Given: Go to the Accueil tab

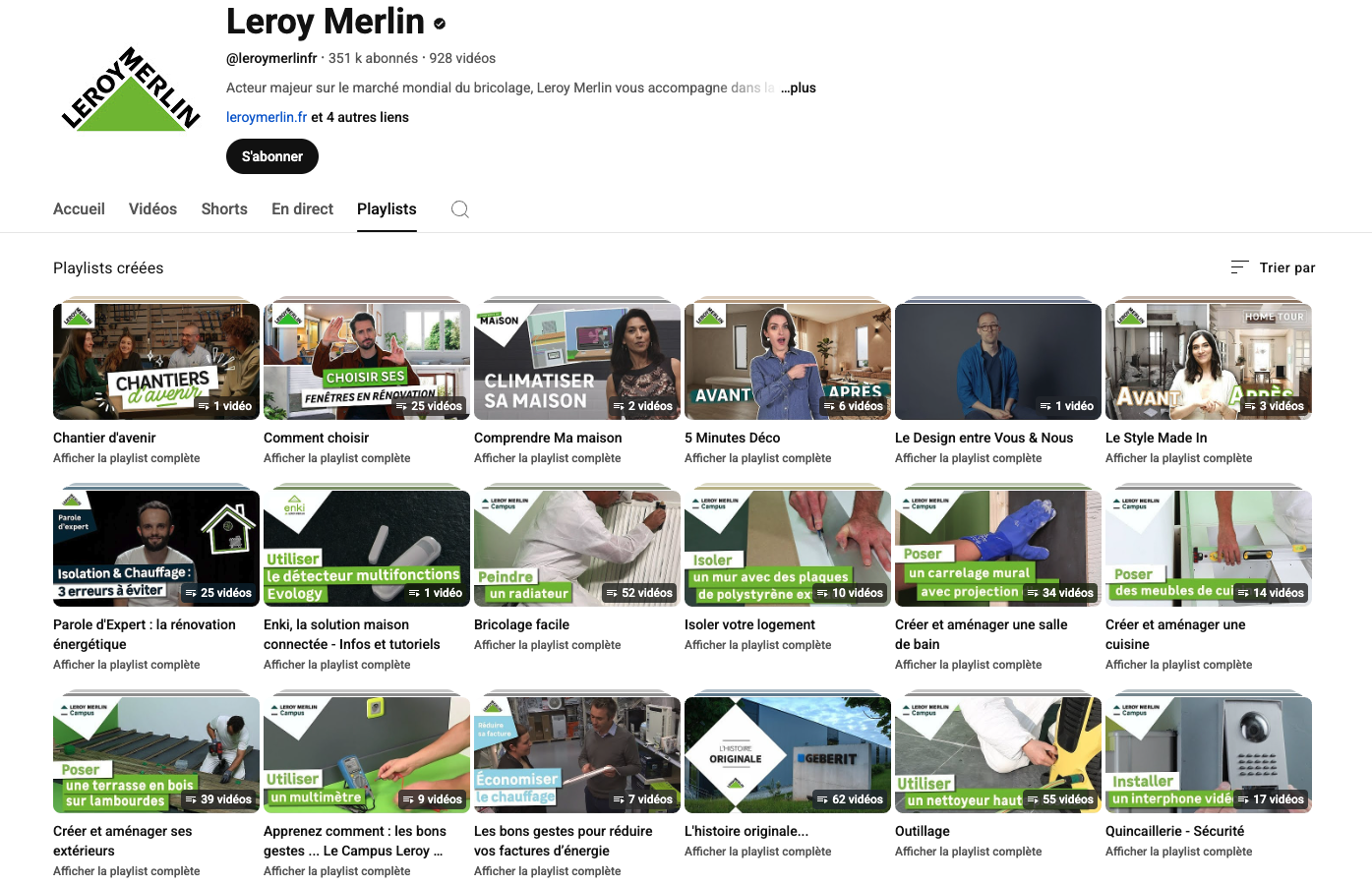Looking at the screenshot, I should [x=79, y=208].
